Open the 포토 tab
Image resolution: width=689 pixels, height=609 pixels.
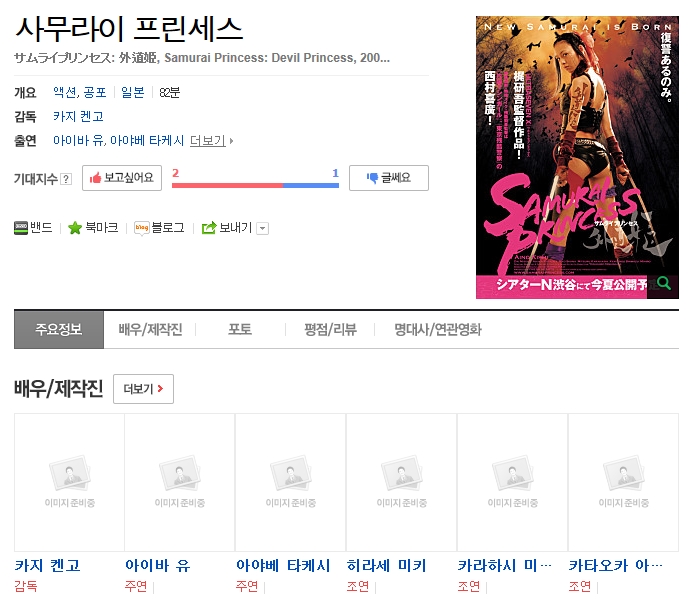(240, 330)
